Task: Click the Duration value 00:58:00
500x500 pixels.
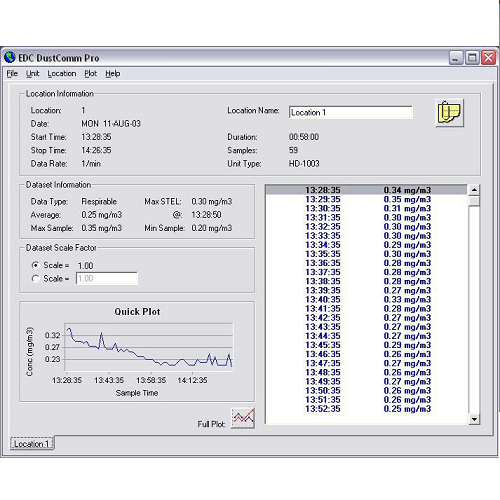Action: [304, 137]
